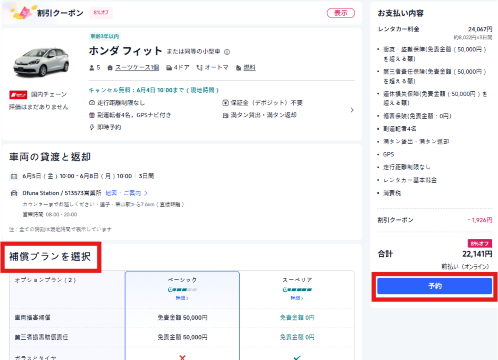Click the オートマ transmission icon

point(199,68)
